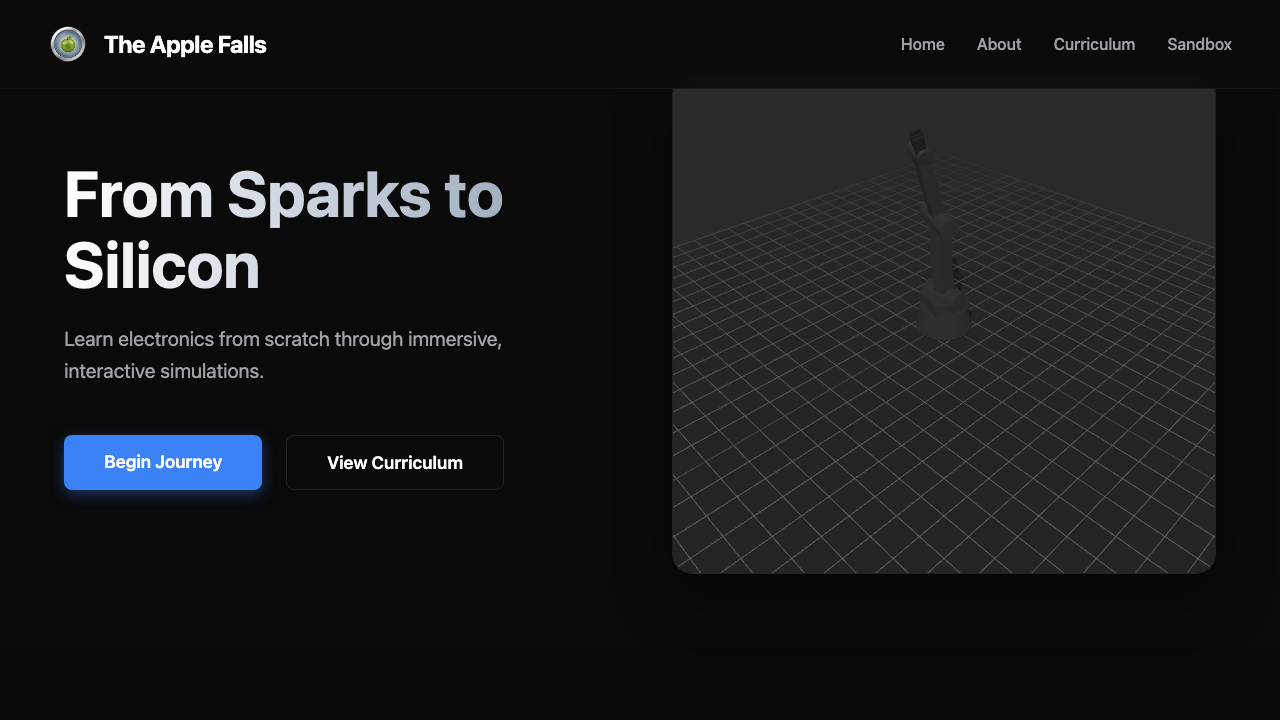Click the View Curriculum button
The width and height of the screenshot is (1280, 720).
coord(395,463)
